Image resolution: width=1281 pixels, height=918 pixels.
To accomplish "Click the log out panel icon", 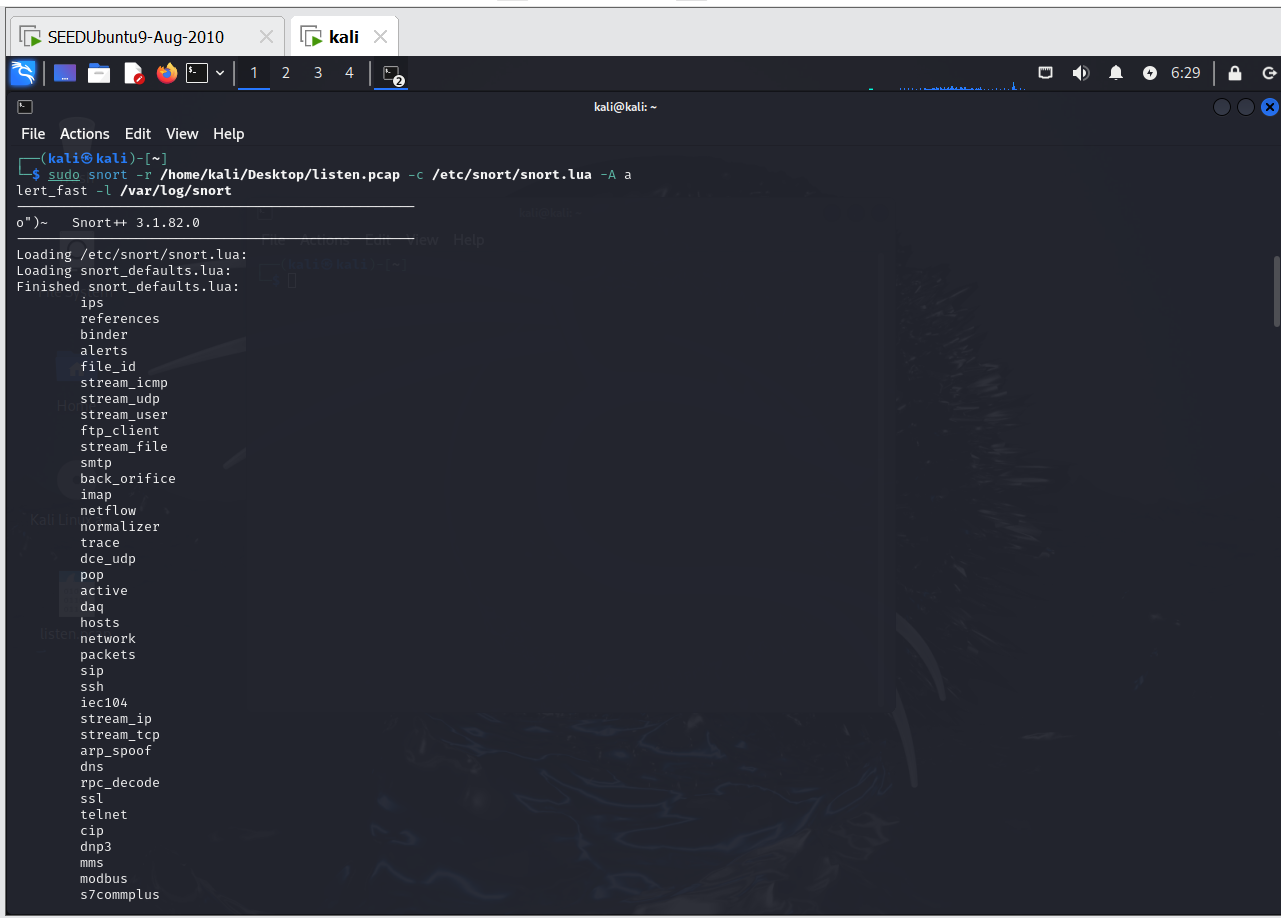I will (x=1269, y=73).
